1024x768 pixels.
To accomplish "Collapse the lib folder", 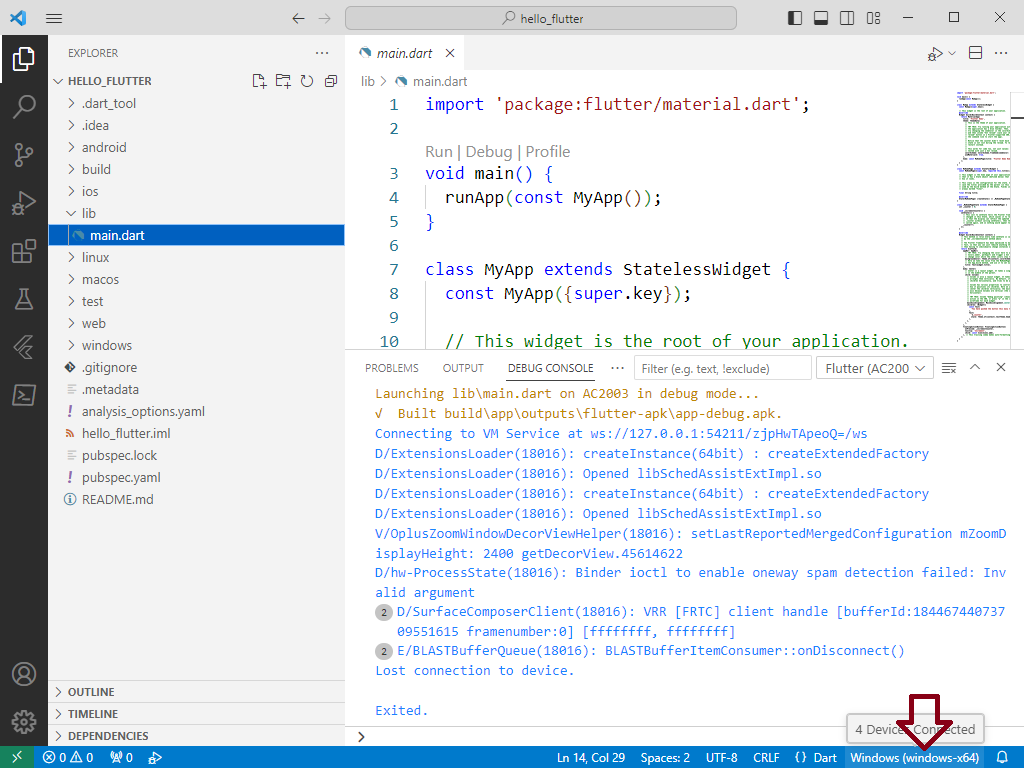I will pyautogui.click(x=197, y=214).
